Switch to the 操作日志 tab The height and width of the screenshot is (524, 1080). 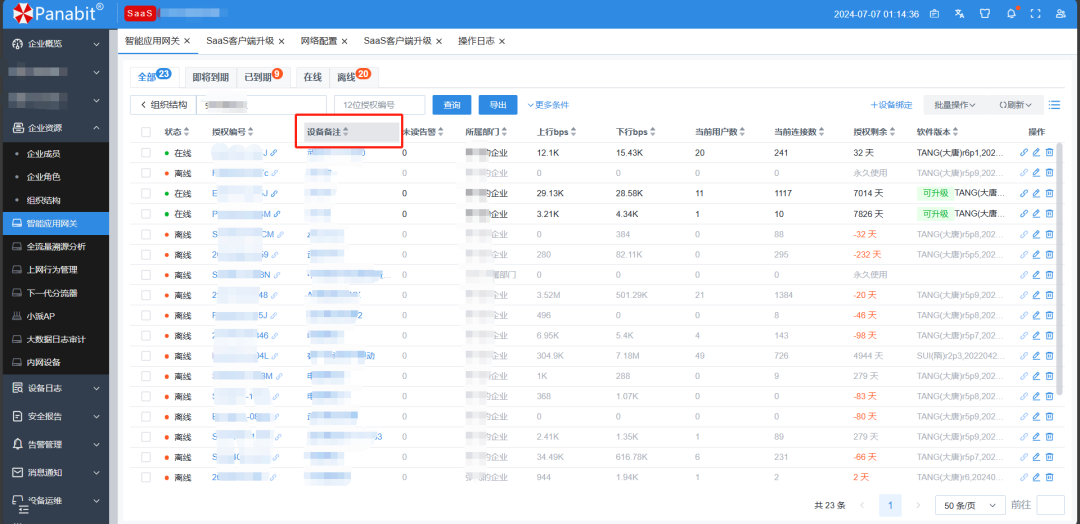pos(476,41)
